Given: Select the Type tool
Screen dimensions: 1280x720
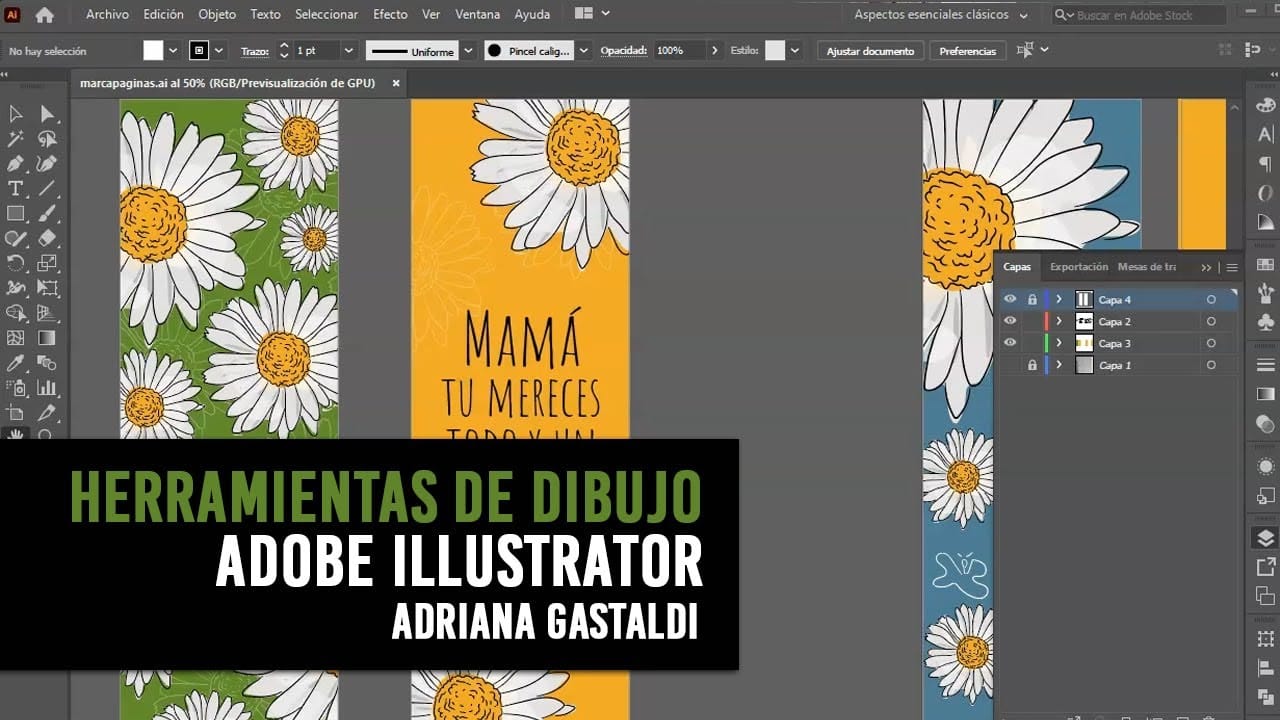Looking at the screenshot, I should coord(16,189).
